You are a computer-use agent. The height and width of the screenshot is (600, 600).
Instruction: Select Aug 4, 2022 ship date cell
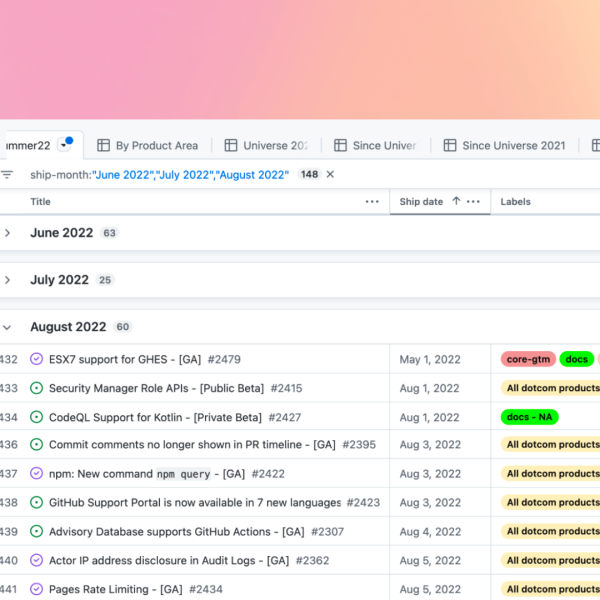point(440,532)
